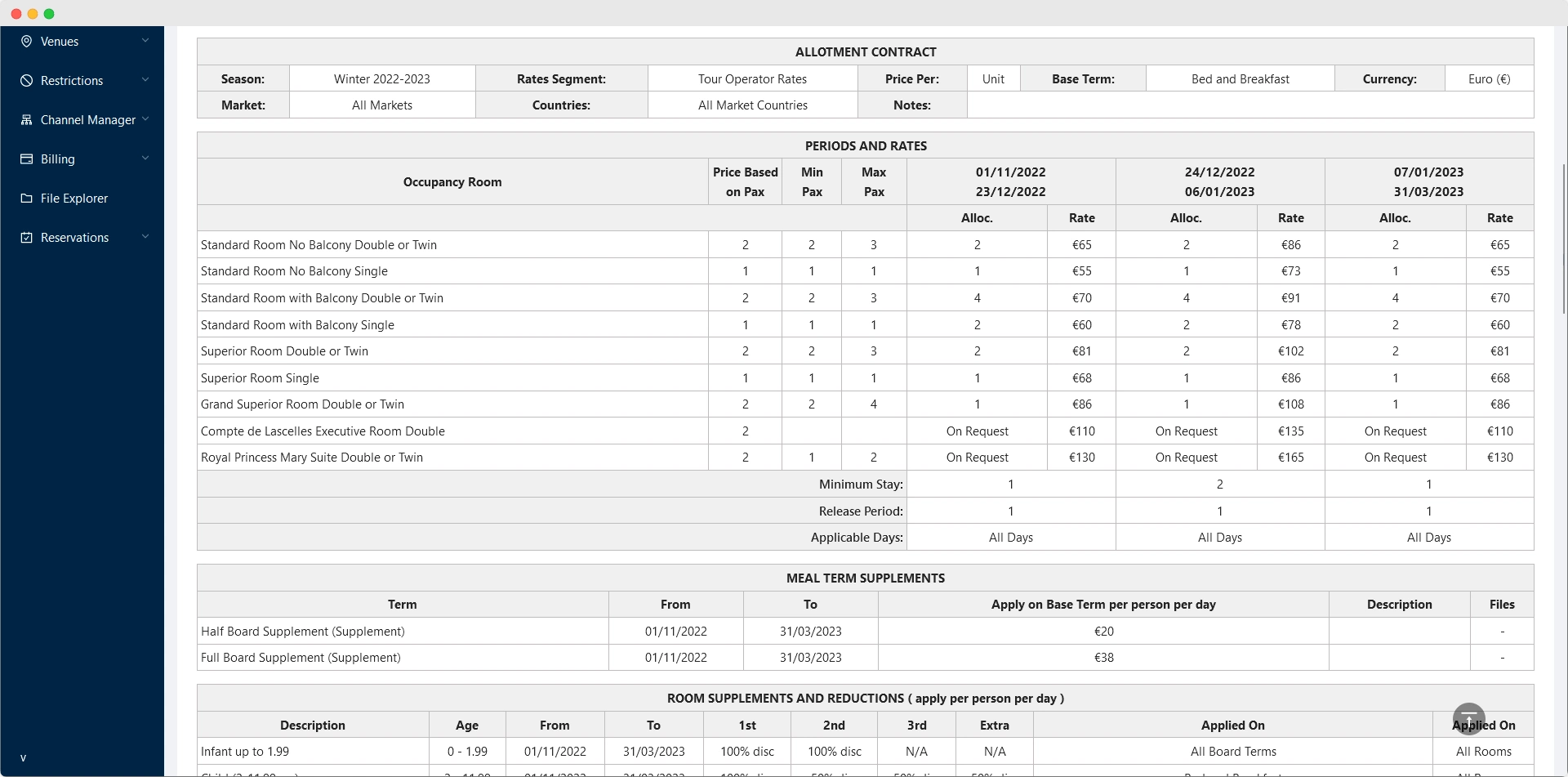
Task: Click the 'All Rooms' applied-on cell
Action: [1483, 752]
